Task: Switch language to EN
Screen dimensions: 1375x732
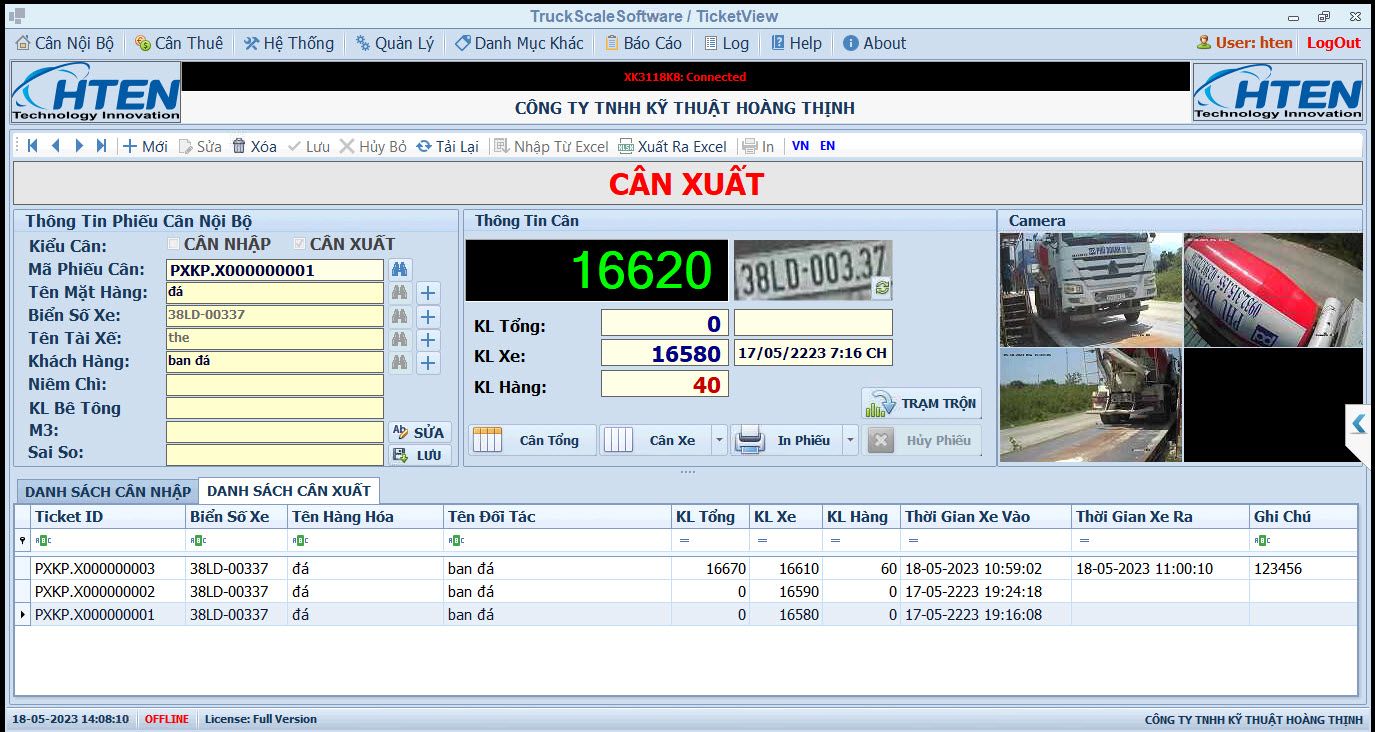Action: pos(827,146)
